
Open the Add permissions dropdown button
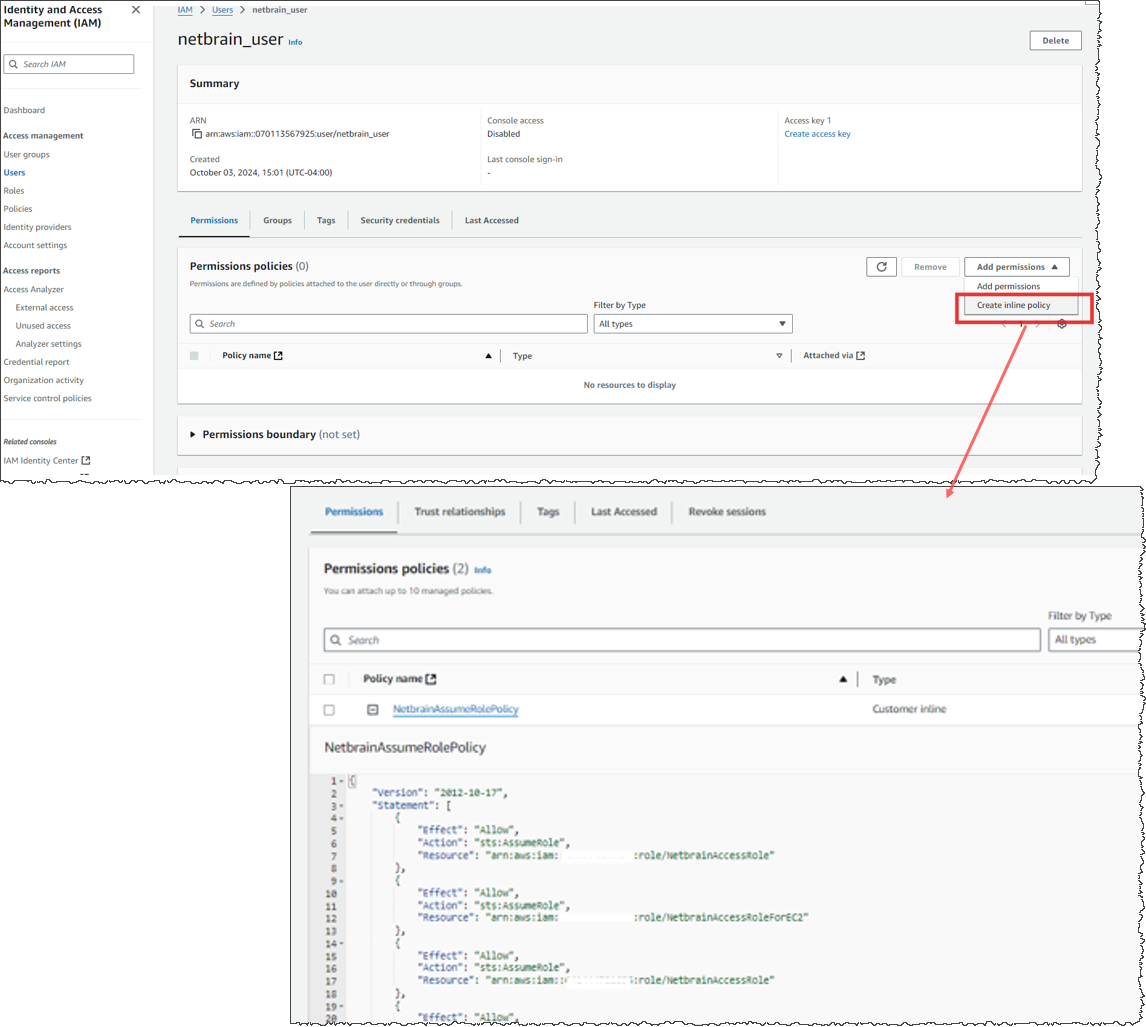tap(1017, 267)
